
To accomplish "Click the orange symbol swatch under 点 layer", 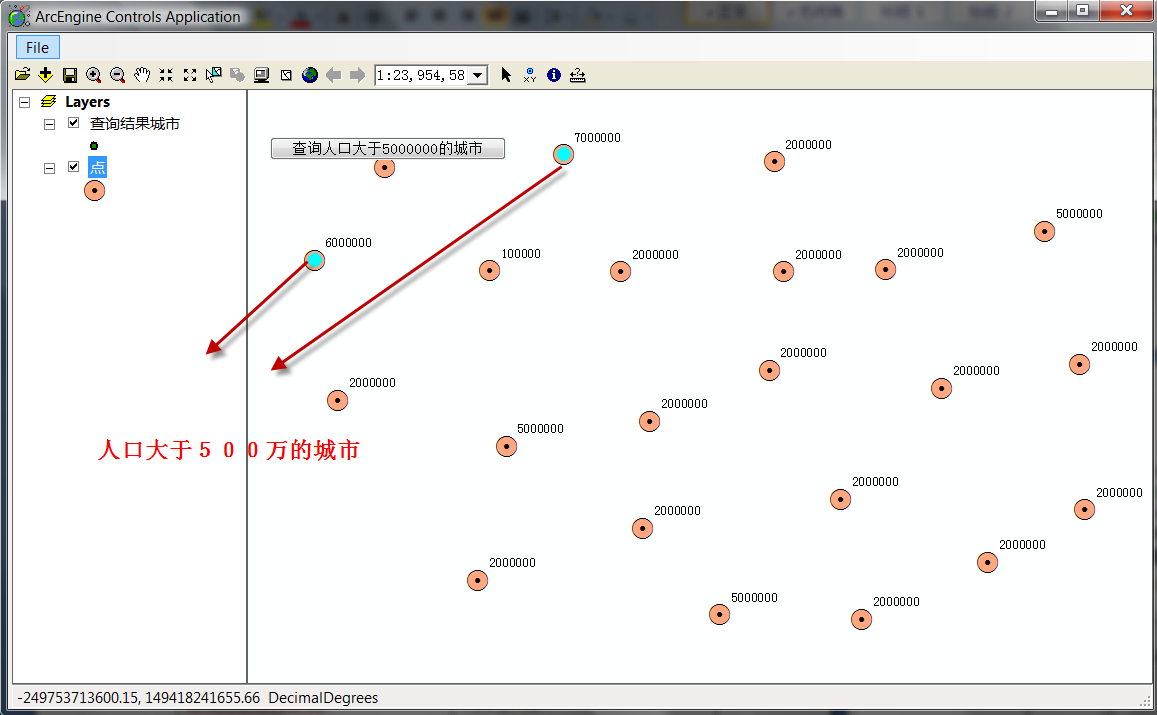I will 94,190.
